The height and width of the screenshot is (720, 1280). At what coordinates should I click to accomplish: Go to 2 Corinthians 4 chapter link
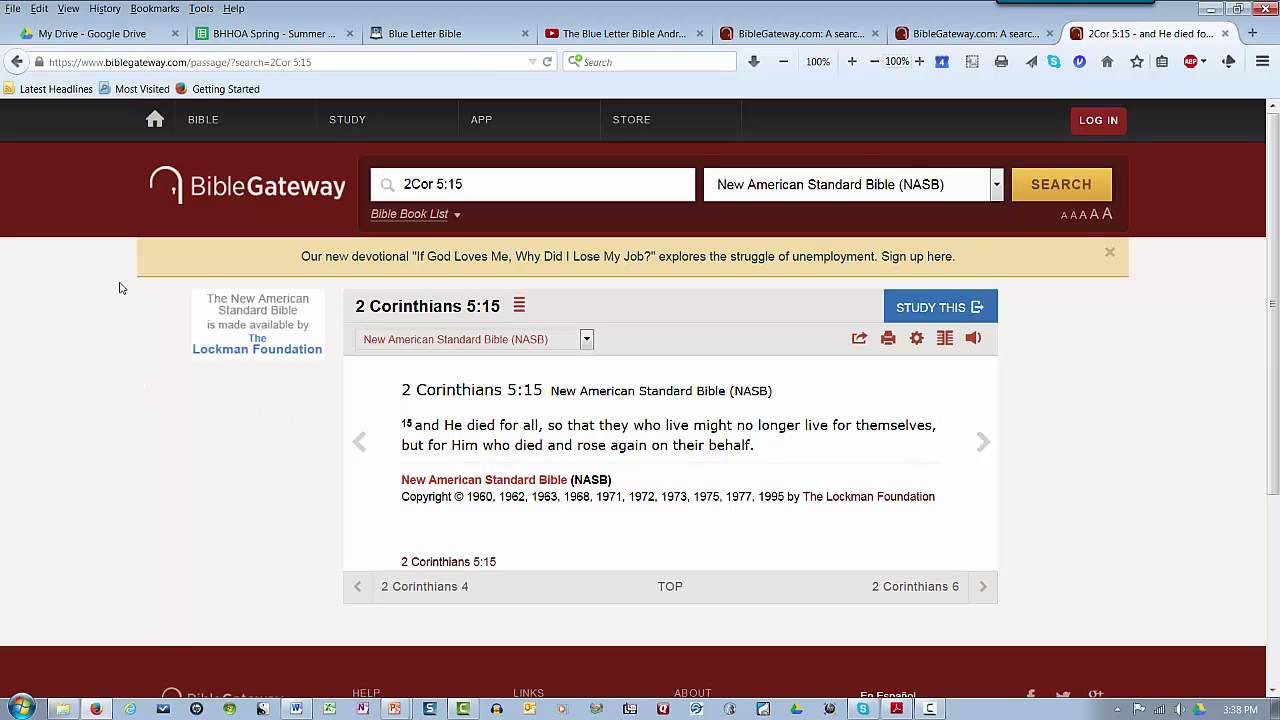(x=424, y=587)
